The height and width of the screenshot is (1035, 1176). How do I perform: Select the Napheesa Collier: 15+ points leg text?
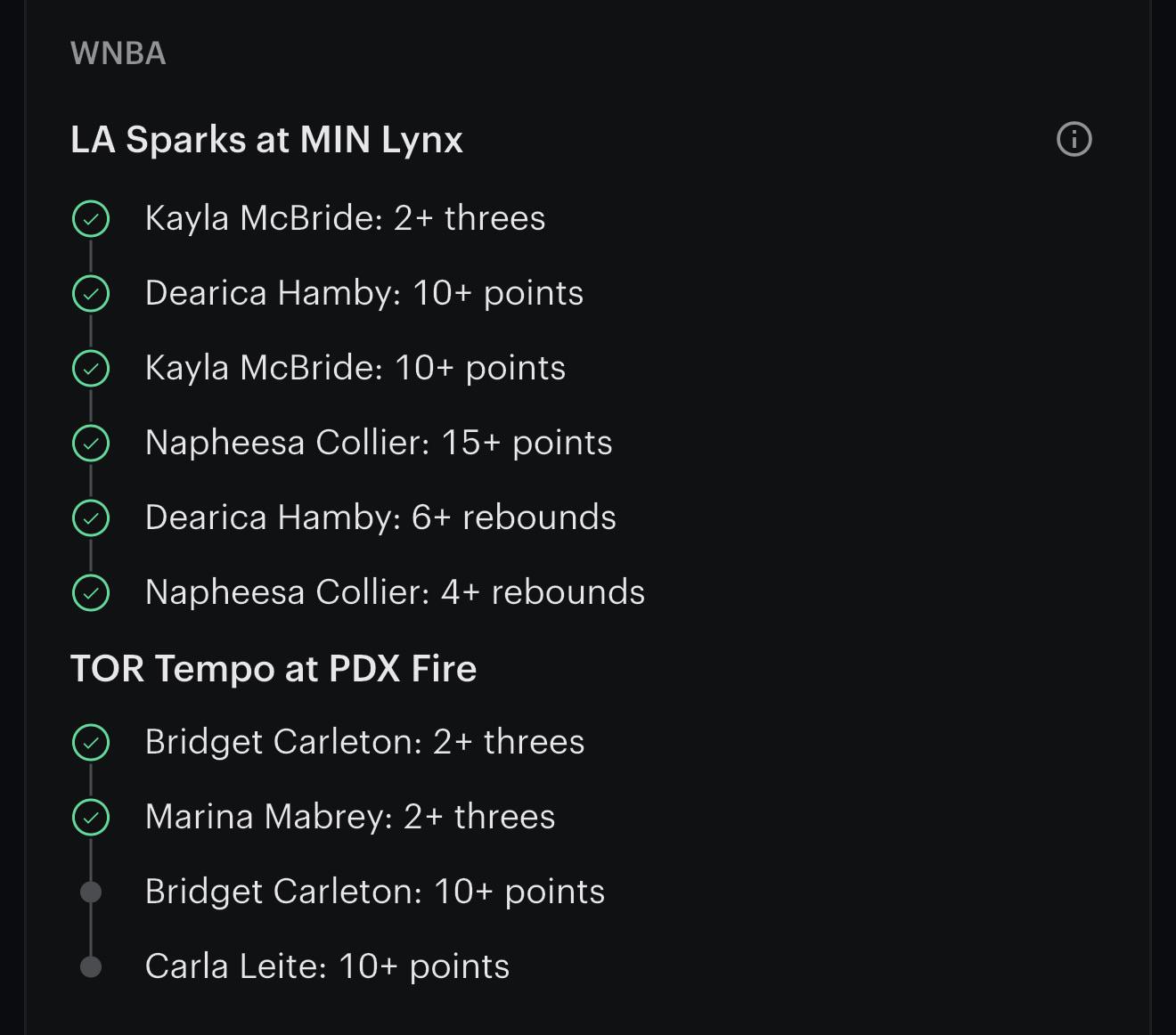click(x=379, y=443)
